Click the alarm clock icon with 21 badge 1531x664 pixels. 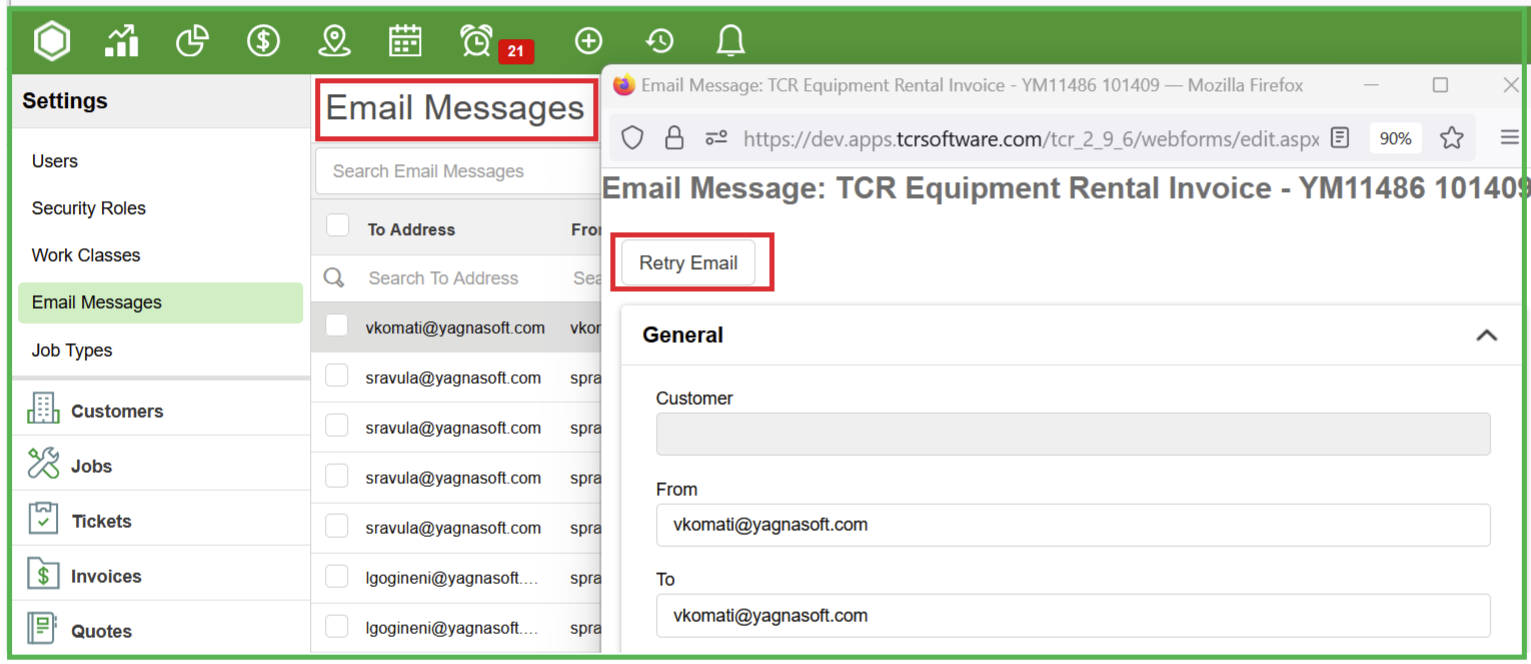tap(477, 41)
